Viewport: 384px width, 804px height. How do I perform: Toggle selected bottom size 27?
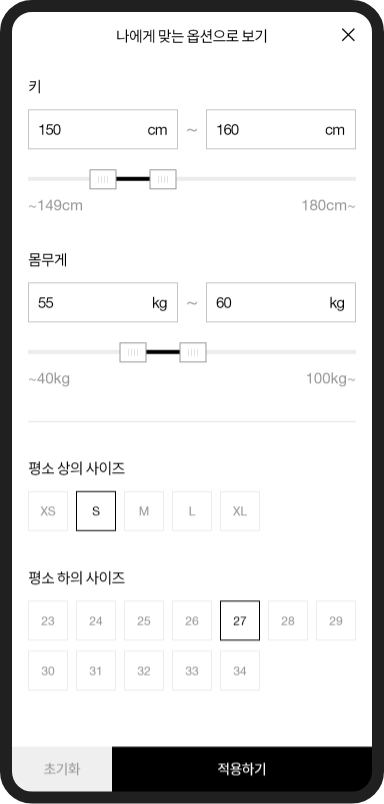pyautogui.click(x=240, y=621)
